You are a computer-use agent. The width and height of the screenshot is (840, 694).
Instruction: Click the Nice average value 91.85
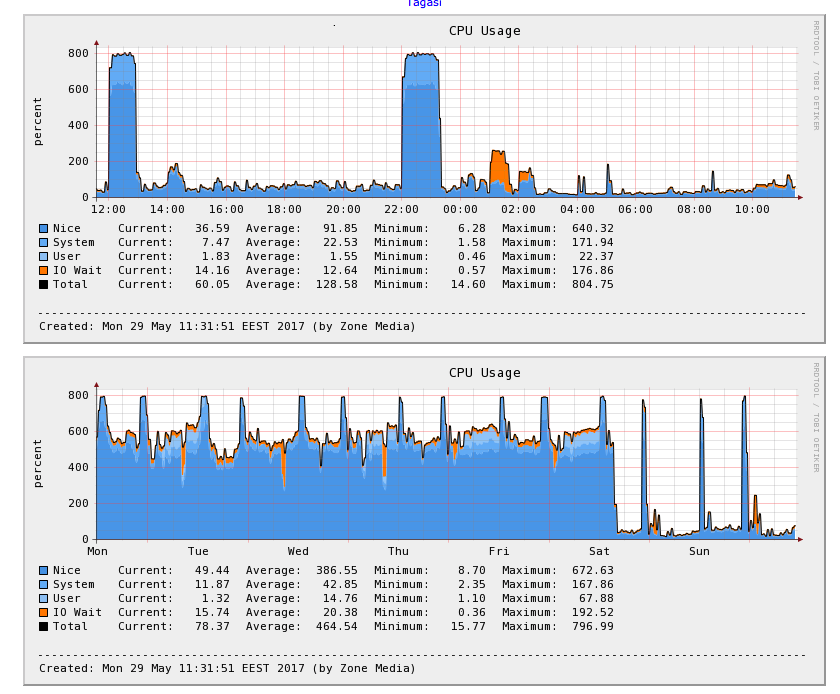pyautogui.click(x=340, y=229)
